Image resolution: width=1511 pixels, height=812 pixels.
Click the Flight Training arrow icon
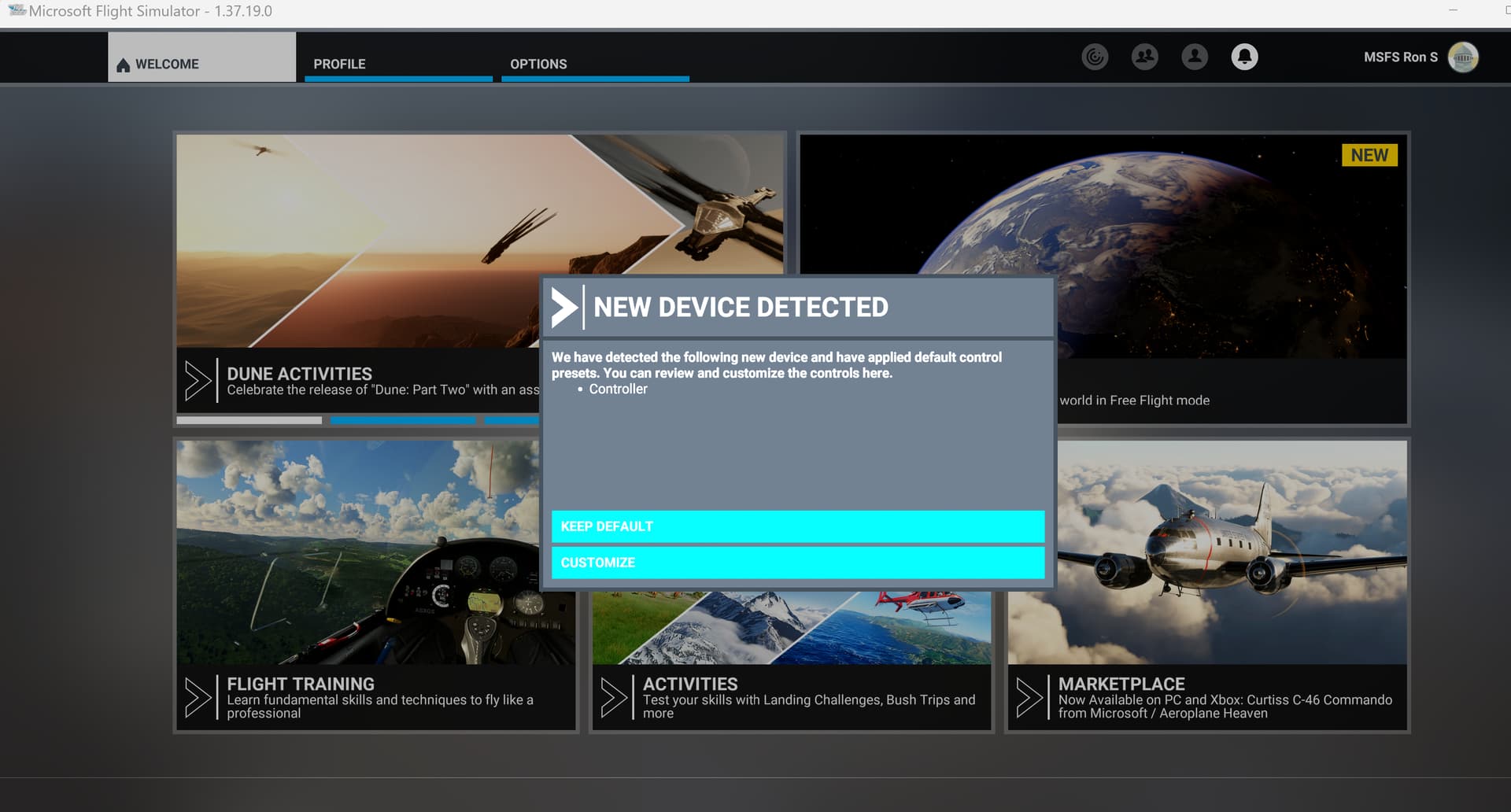coord(197,697)
